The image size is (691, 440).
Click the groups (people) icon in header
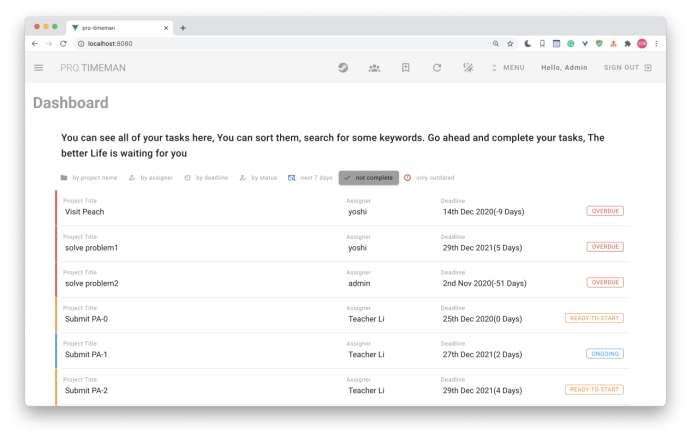tap(374, 68)
